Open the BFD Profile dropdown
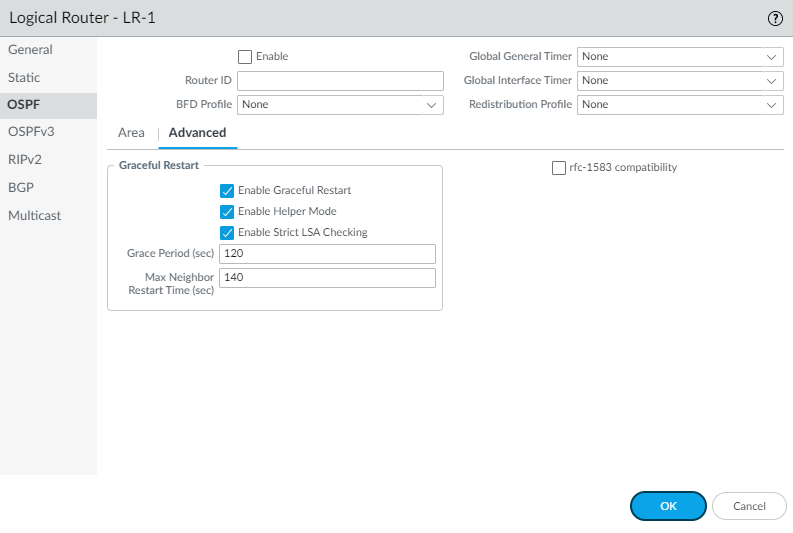The image size is (793, 533). 339,104
